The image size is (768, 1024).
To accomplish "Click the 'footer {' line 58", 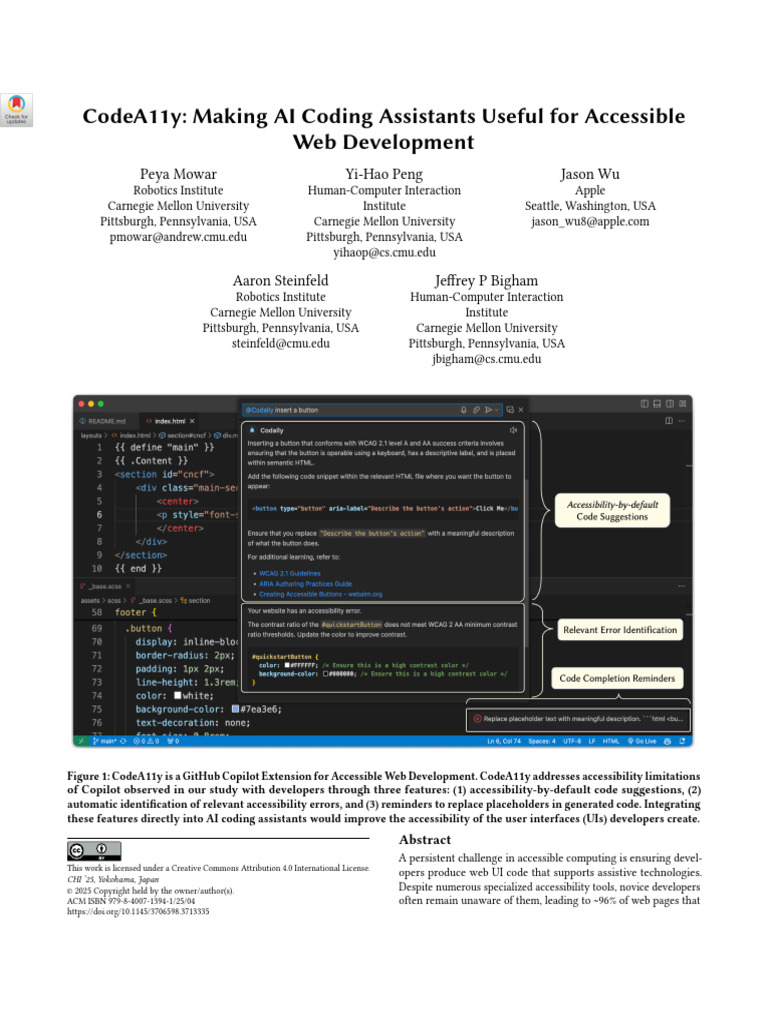I will (x=136, y=612).
